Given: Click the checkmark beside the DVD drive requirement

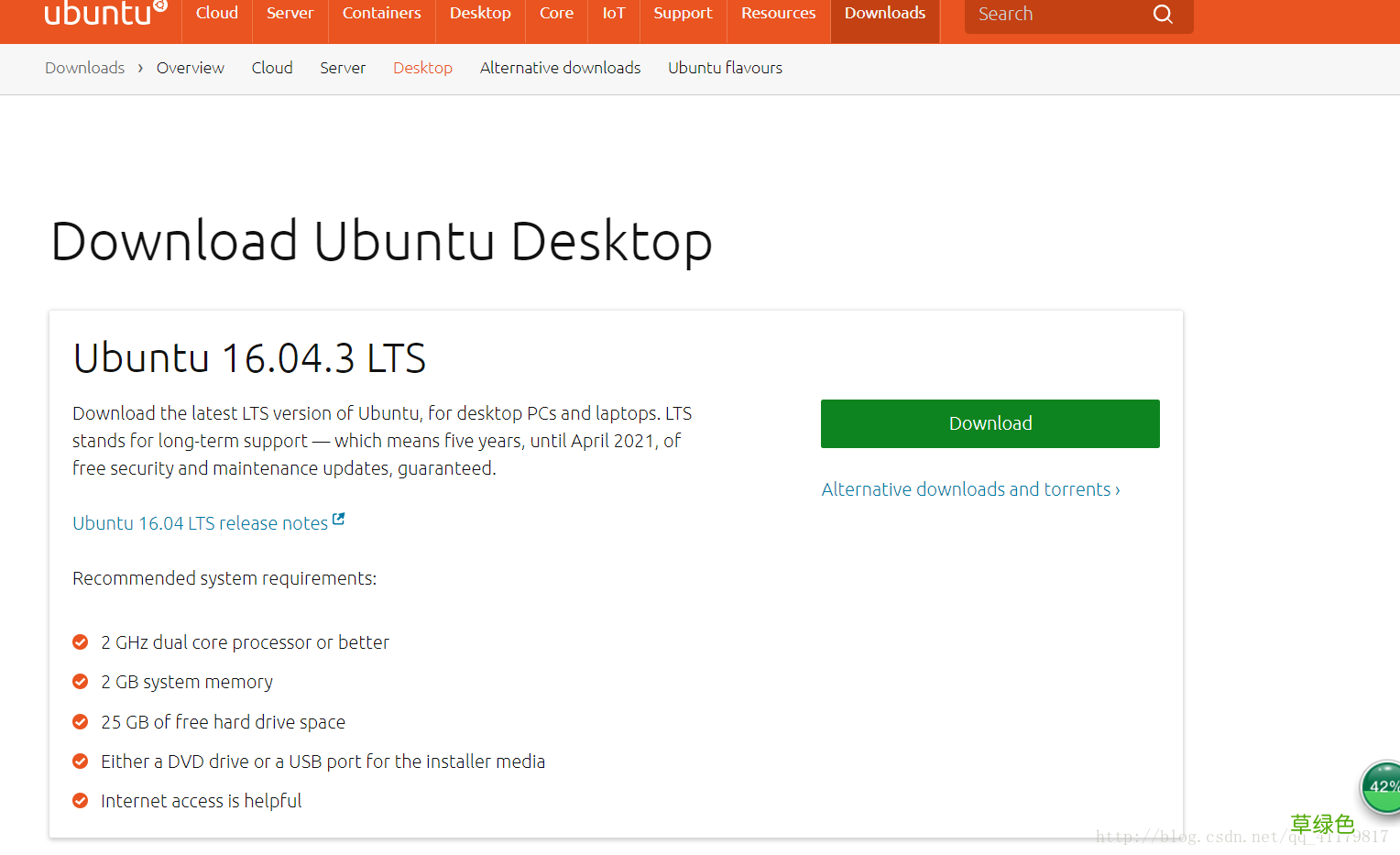Looking at the screenshot, I should [80, 761].
